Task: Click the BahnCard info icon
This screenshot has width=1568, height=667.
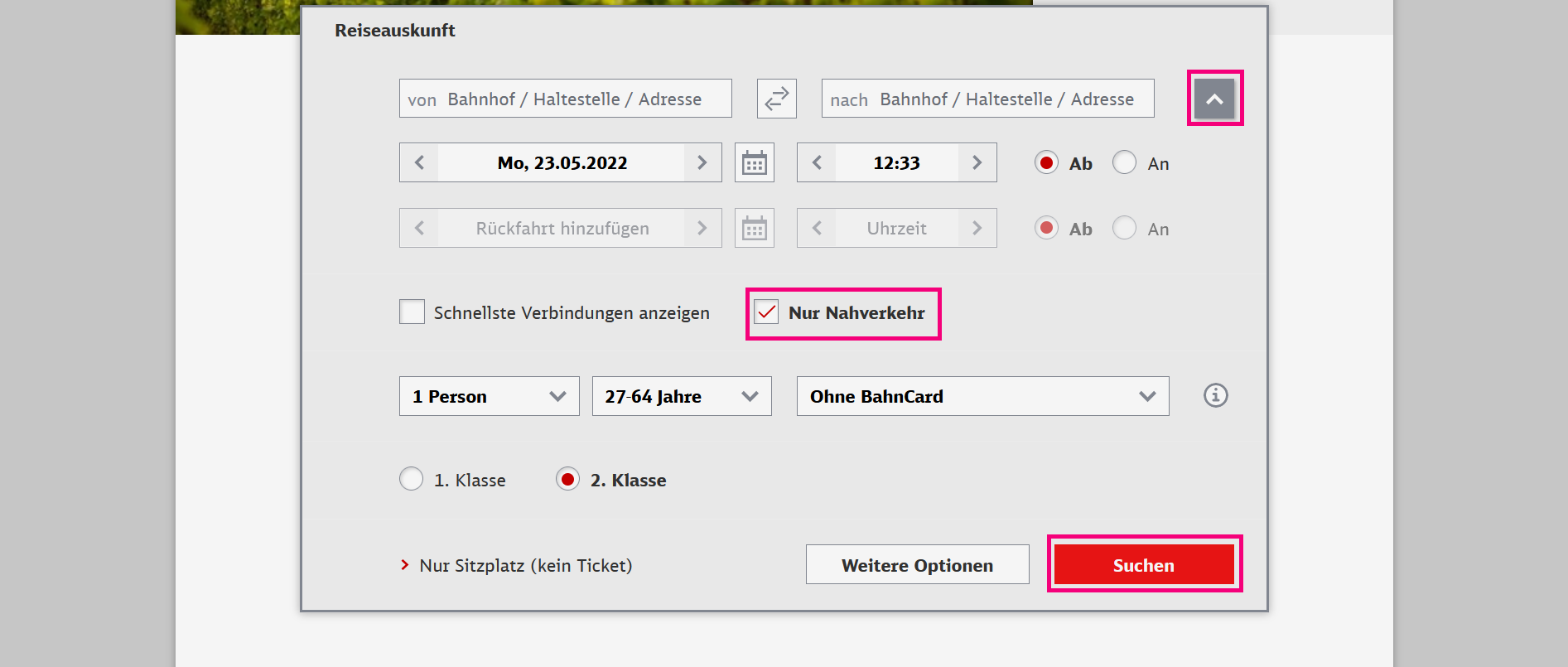Action: (x=1215, y=395)
